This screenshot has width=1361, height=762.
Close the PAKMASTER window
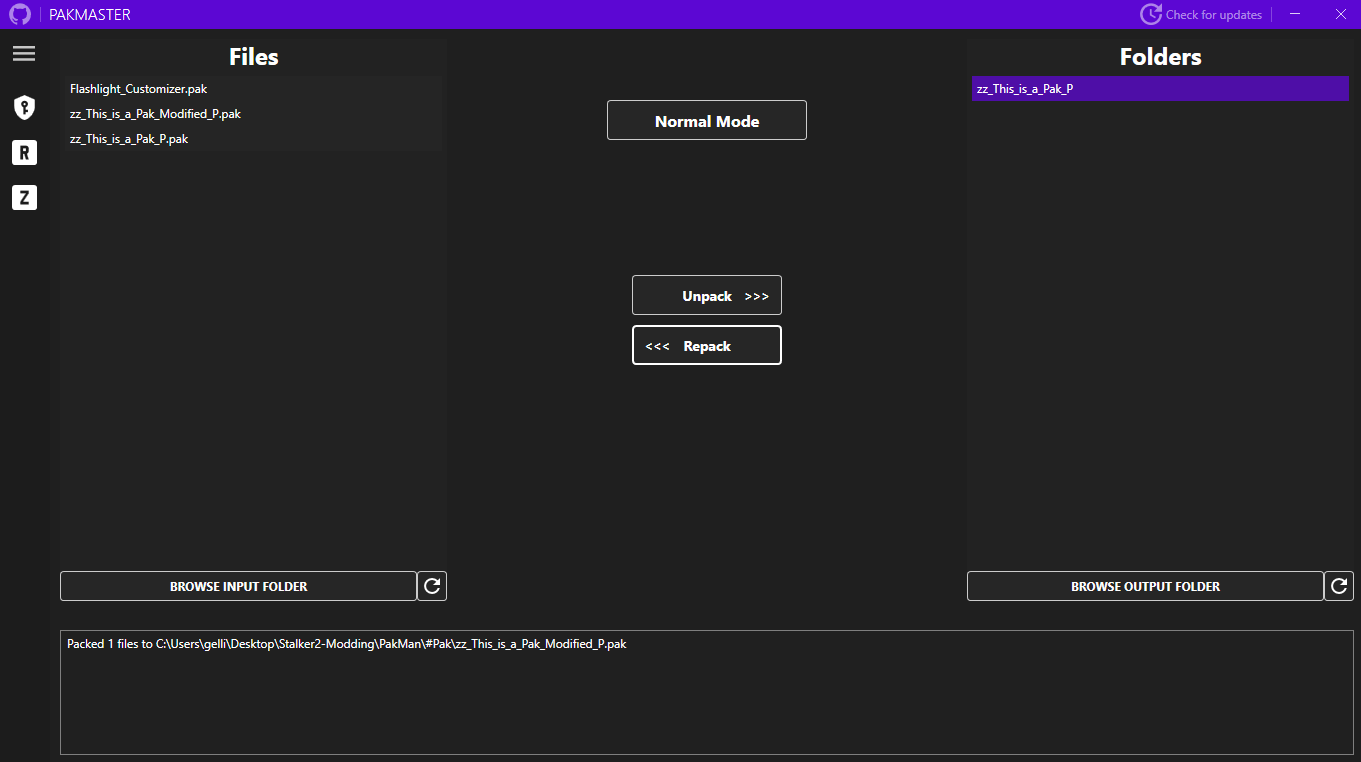(x=1340, y=14)
